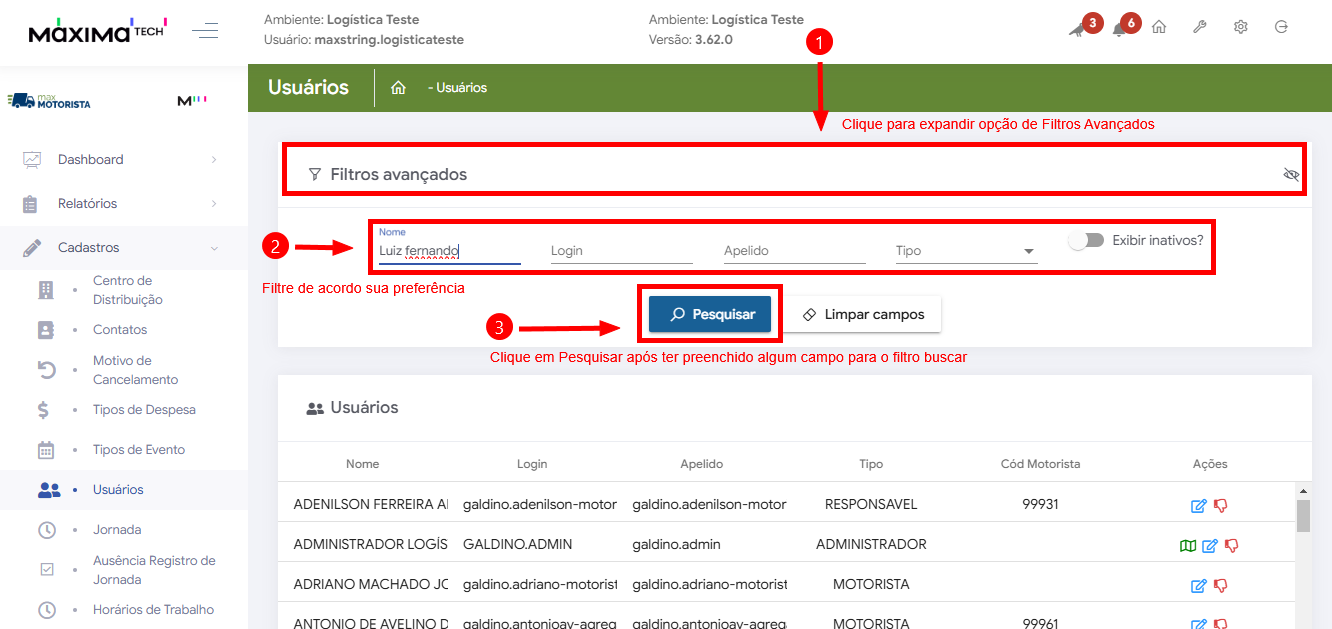Image resolution: width=1332 pixels, height=629 pixels.
Task: Click the Nome column header
Action: tap(363, 464)
